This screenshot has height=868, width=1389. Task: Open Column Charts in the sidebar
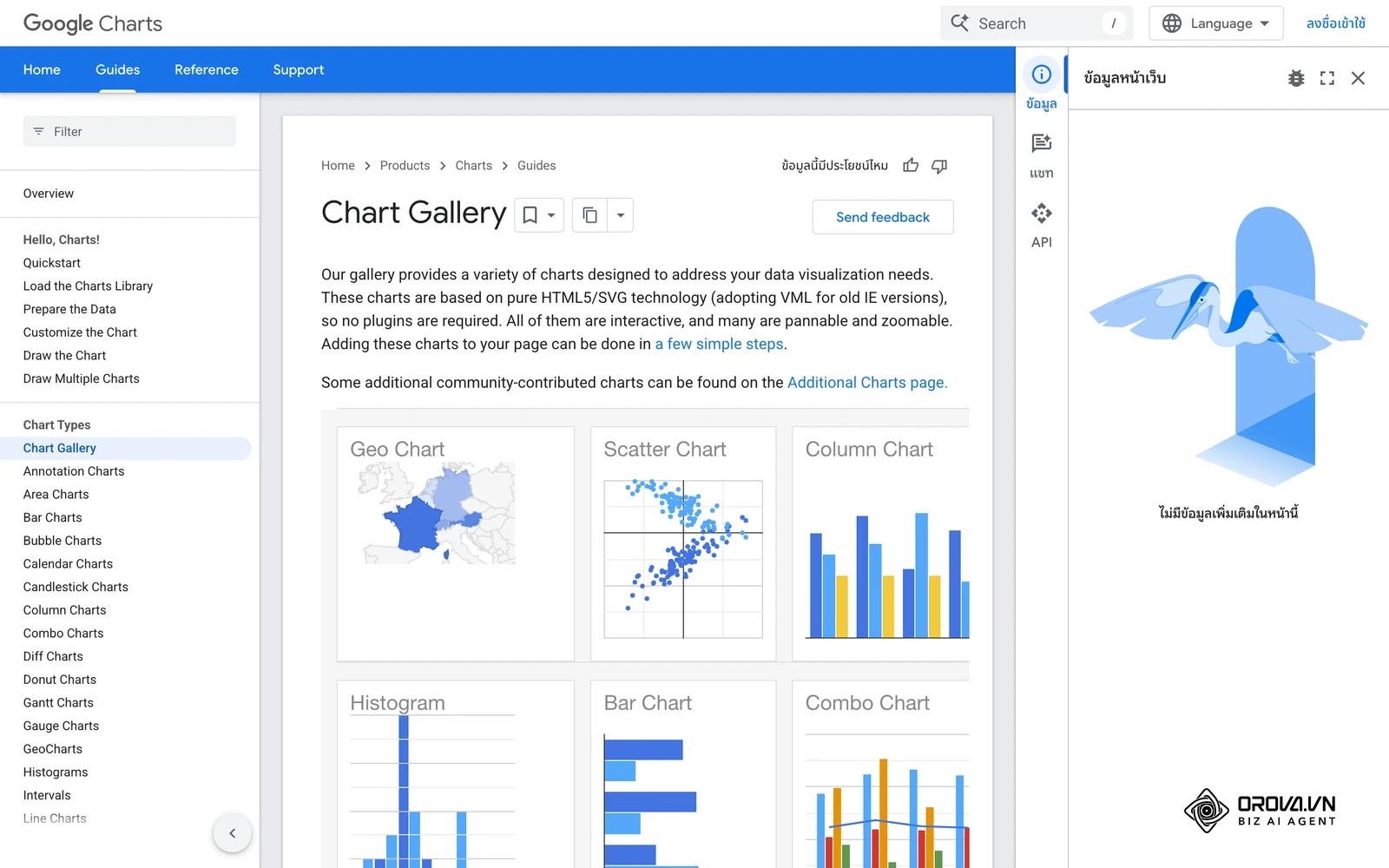(65, 610)
